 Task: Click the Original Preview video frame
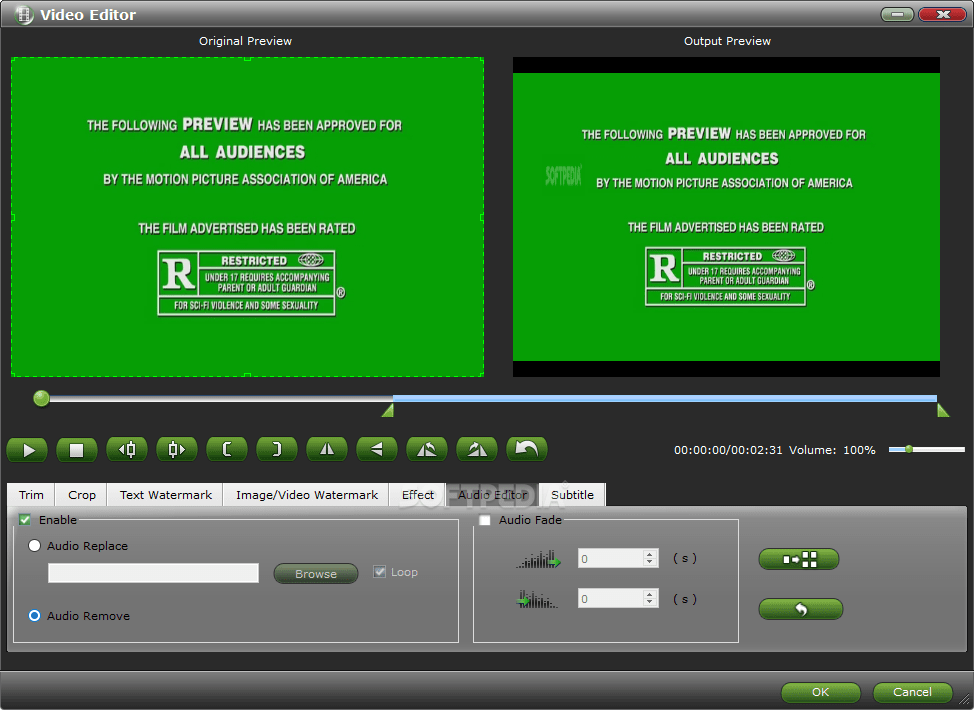[247, 217]
